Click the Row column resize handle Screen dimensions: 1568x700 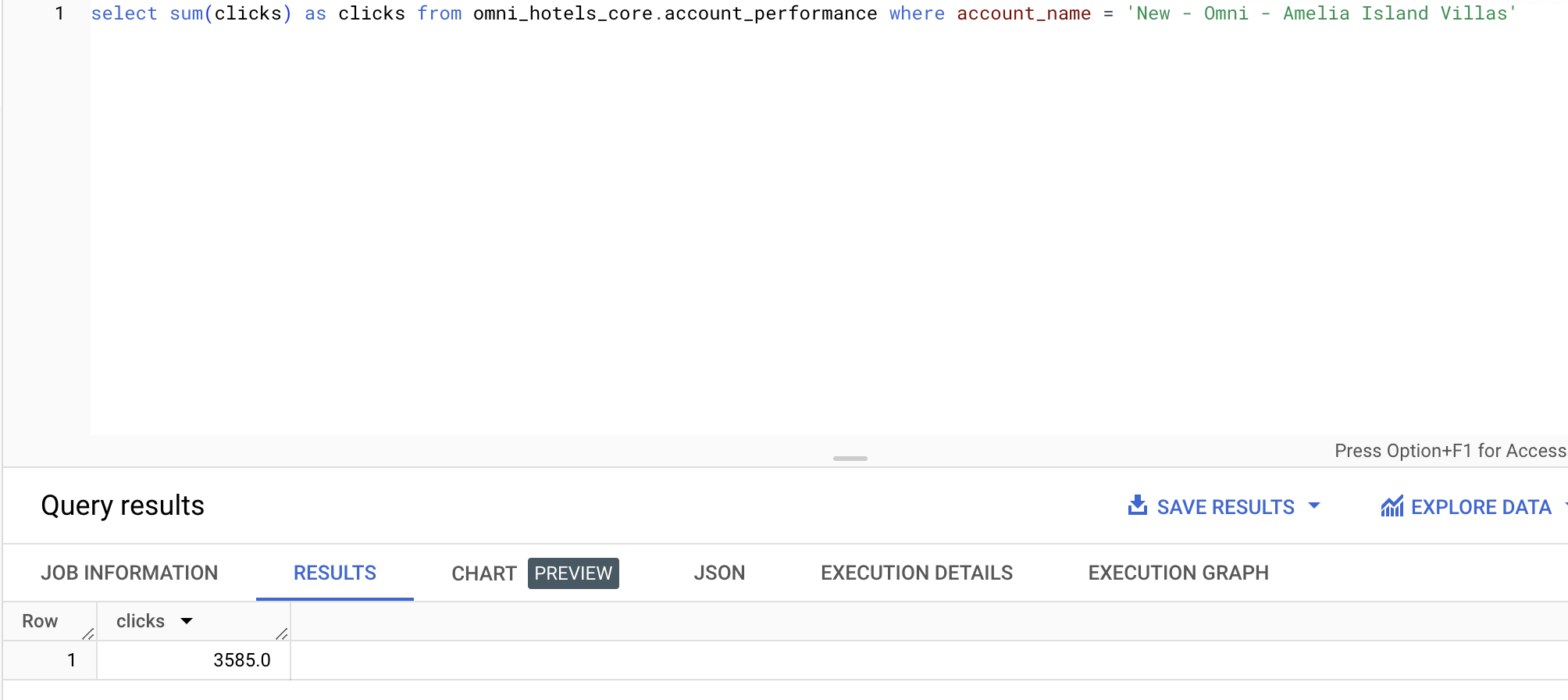point(88,634)
